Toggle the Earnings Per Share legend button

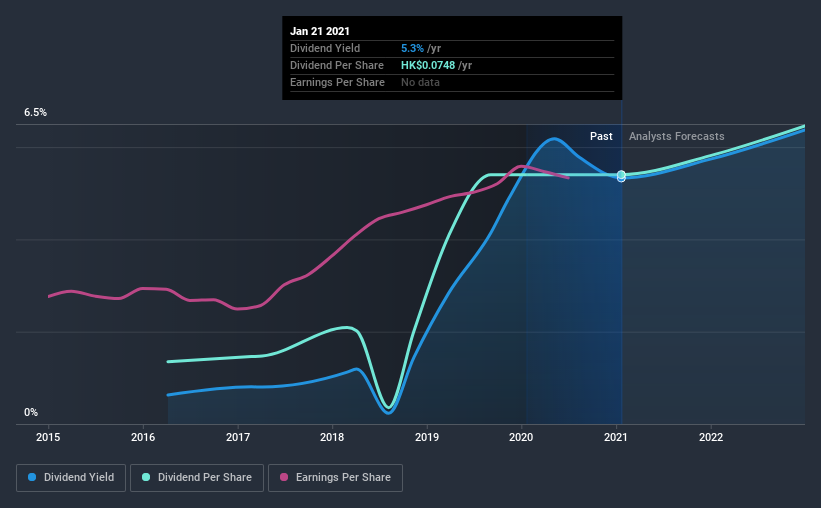tap(335, 478)
